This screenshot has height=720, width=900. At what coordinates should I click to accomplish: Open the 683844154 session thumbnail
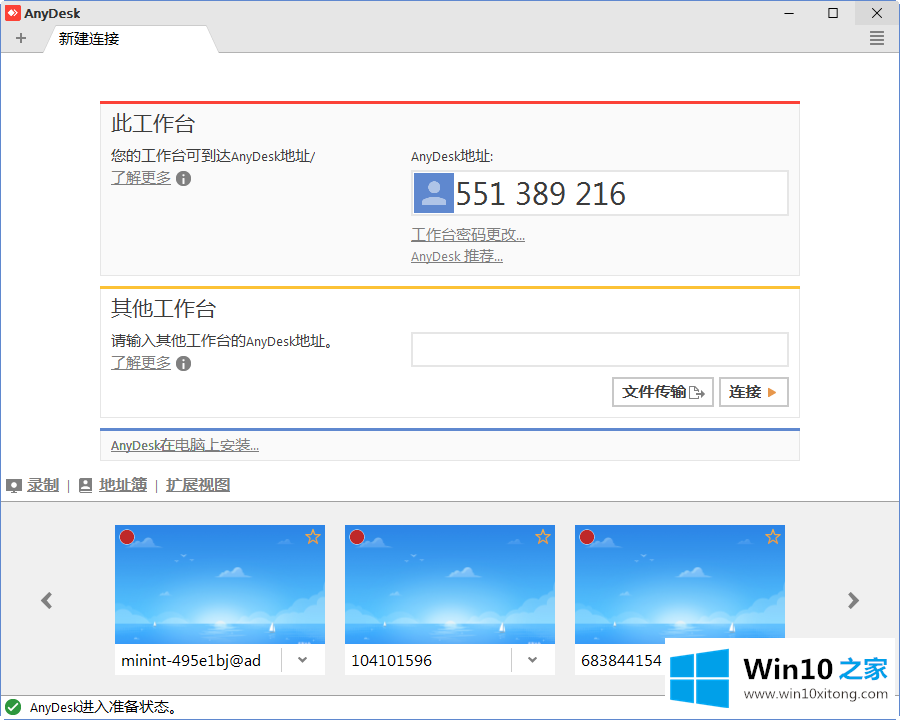(680, 584)
